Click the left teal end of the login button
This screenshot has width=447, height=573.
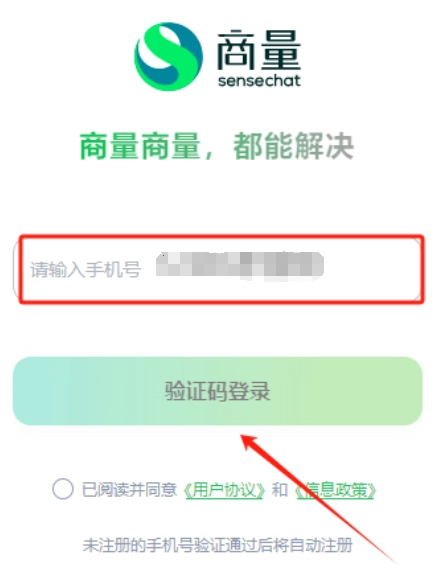(40, 391)
